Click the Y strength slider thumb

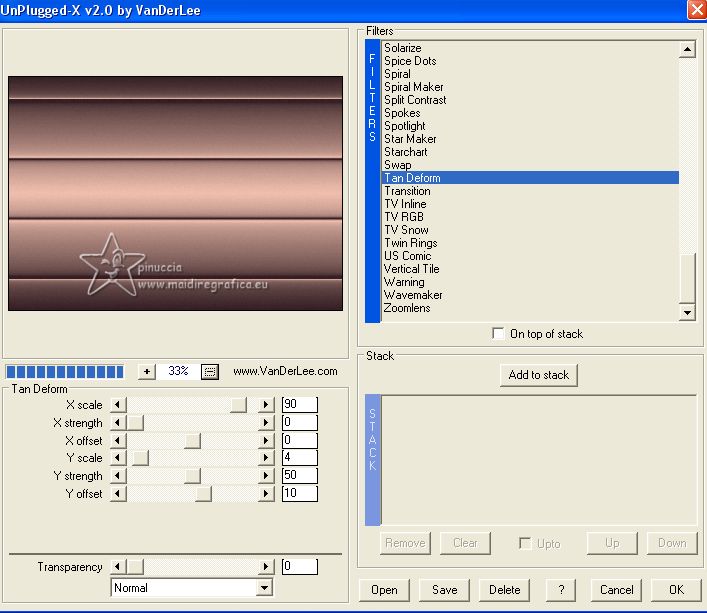tap(193, 476)
